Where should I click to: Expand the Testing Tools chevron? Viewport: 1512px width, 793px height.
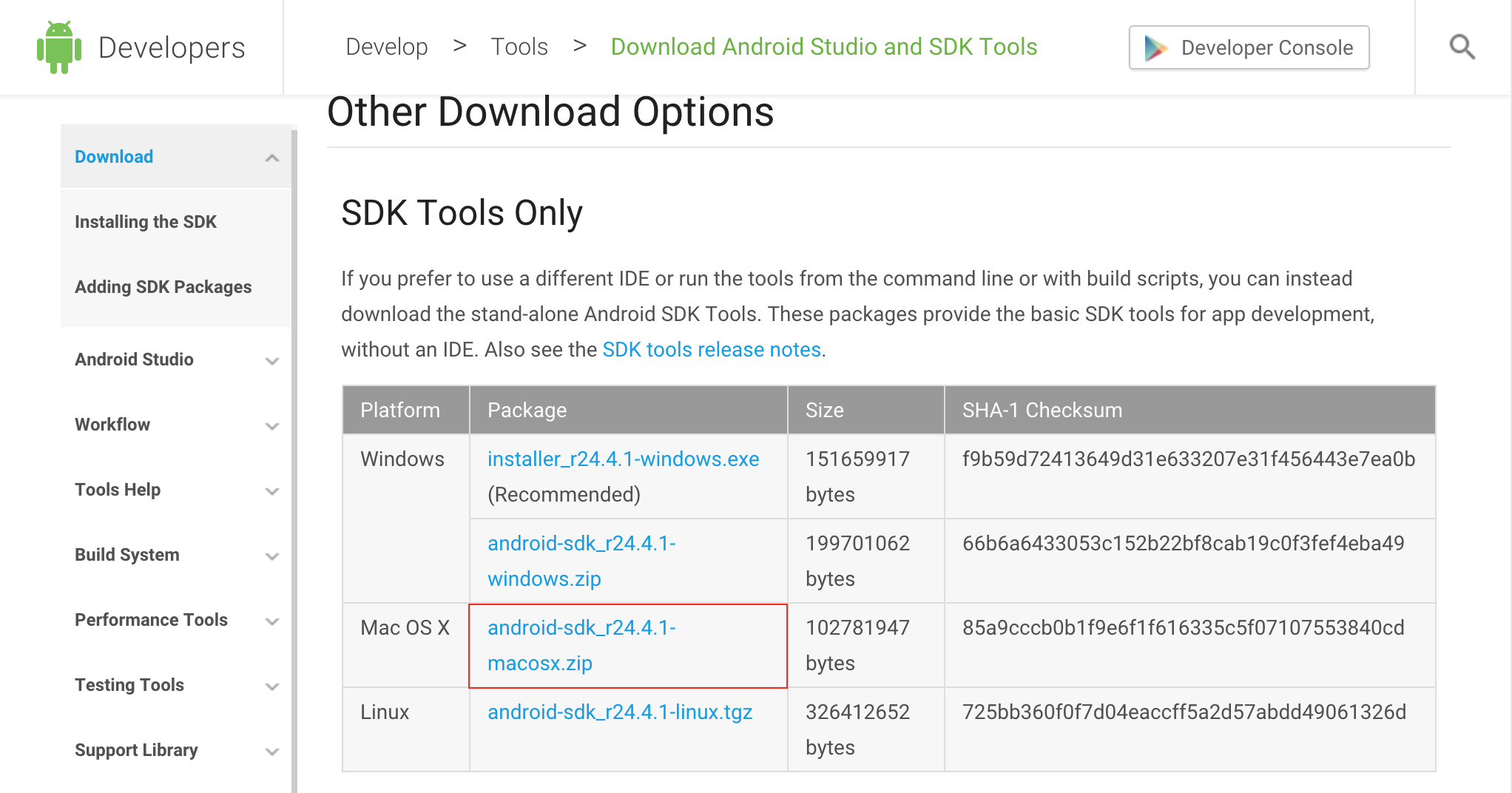(x=272, y=686)
